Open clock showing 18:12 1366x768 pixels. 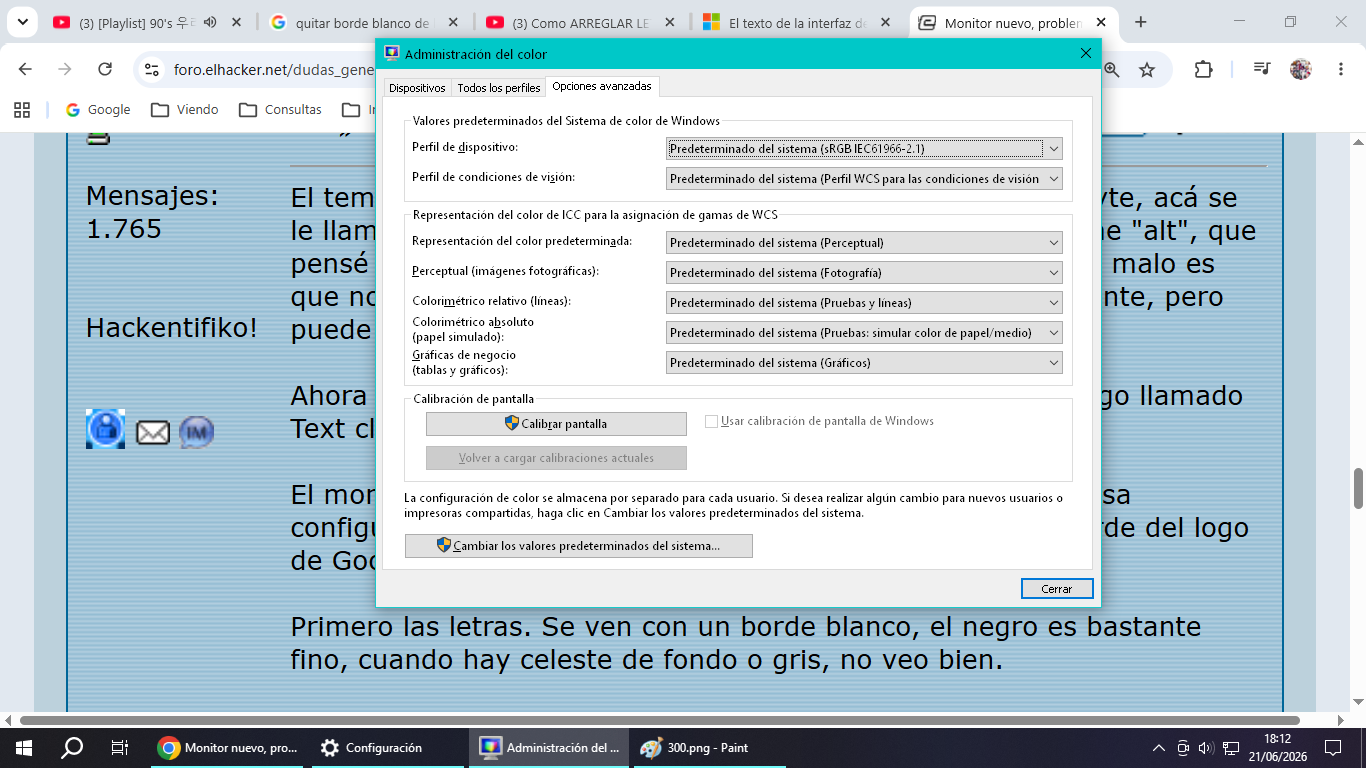coord(1277,747)
